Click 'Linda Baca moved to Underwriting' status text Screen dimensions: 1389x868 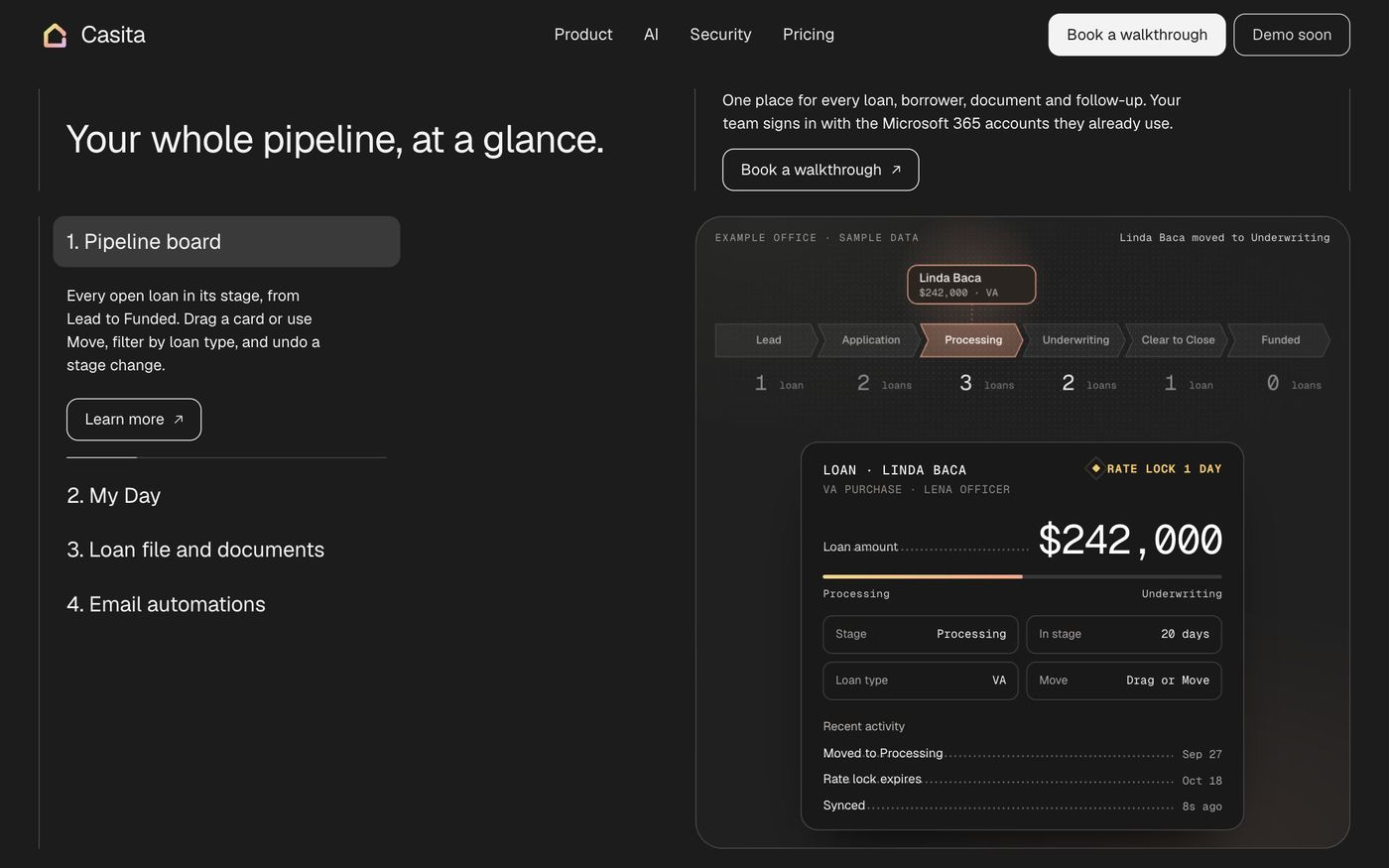click(1224, 238)
